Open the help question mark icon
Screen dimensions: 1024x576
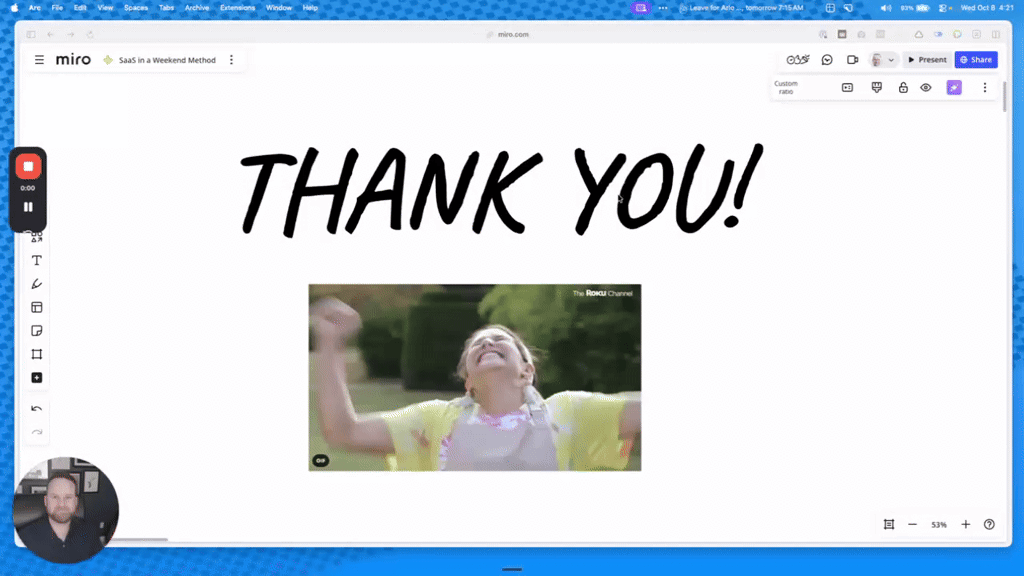(x=989, y=524)
